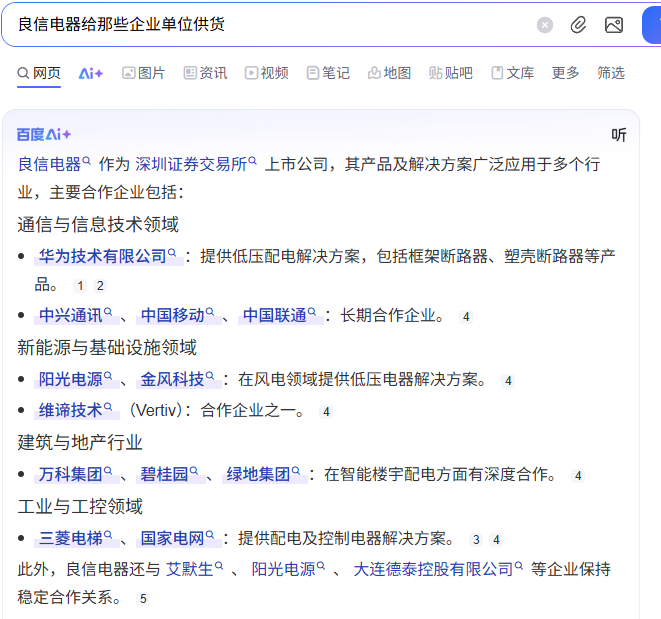The width and height of the screenshot is (661, 619).
Task: Click citation 4 after 合作企业之一
Action: tap(326, 412)
